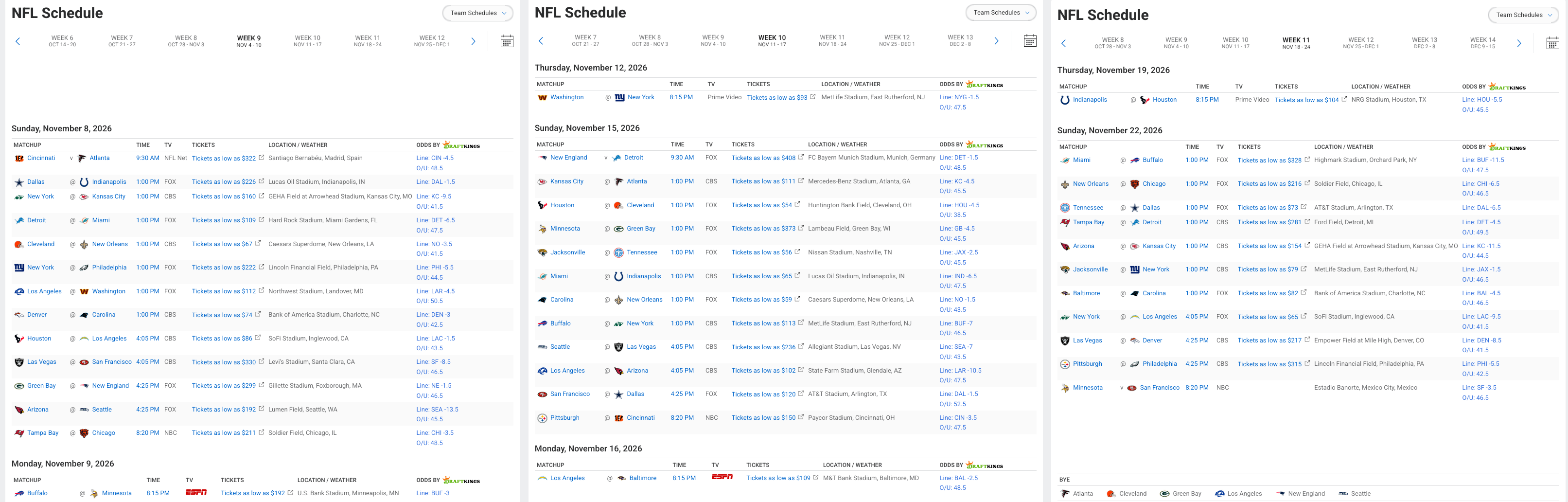Click the Steelers logo in the Pittsburgh @ Cincinnati row

542,418
